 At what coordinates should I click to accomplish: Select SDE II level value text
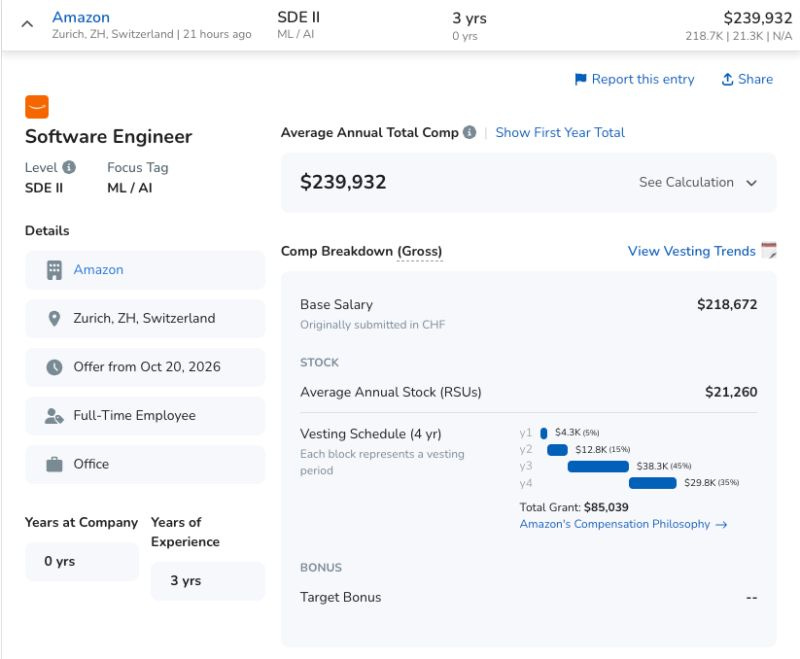[x=44, y=188]
